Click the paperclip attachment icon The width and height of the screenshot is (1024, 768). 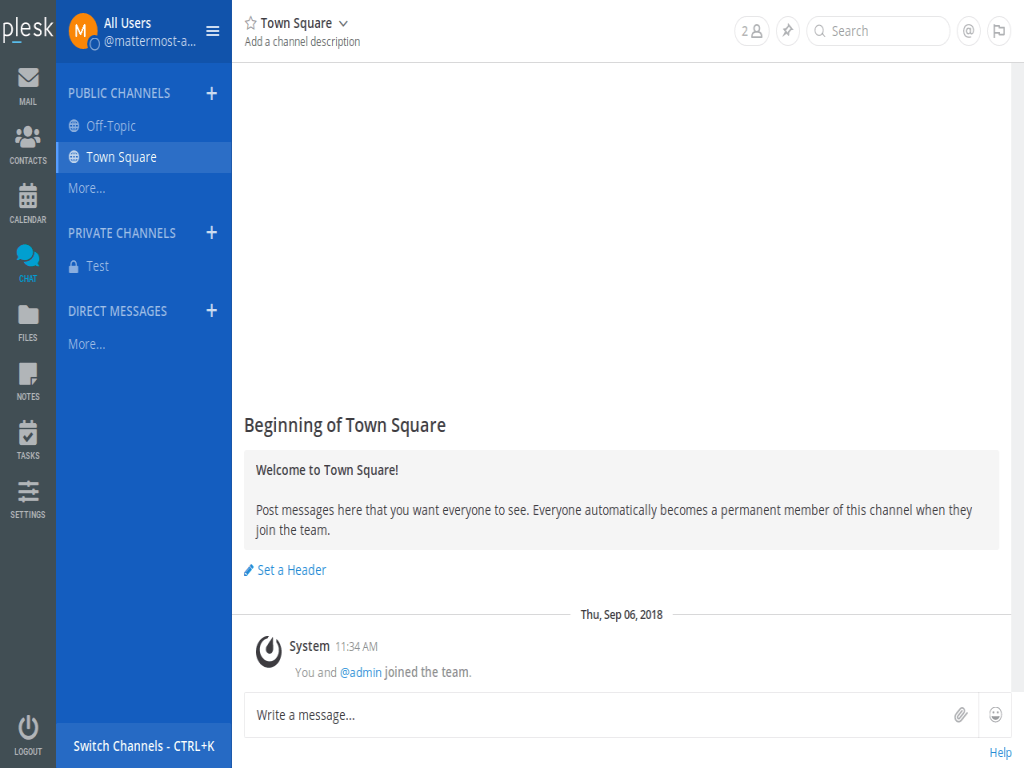pyautogui.click(x=960, y=715)
